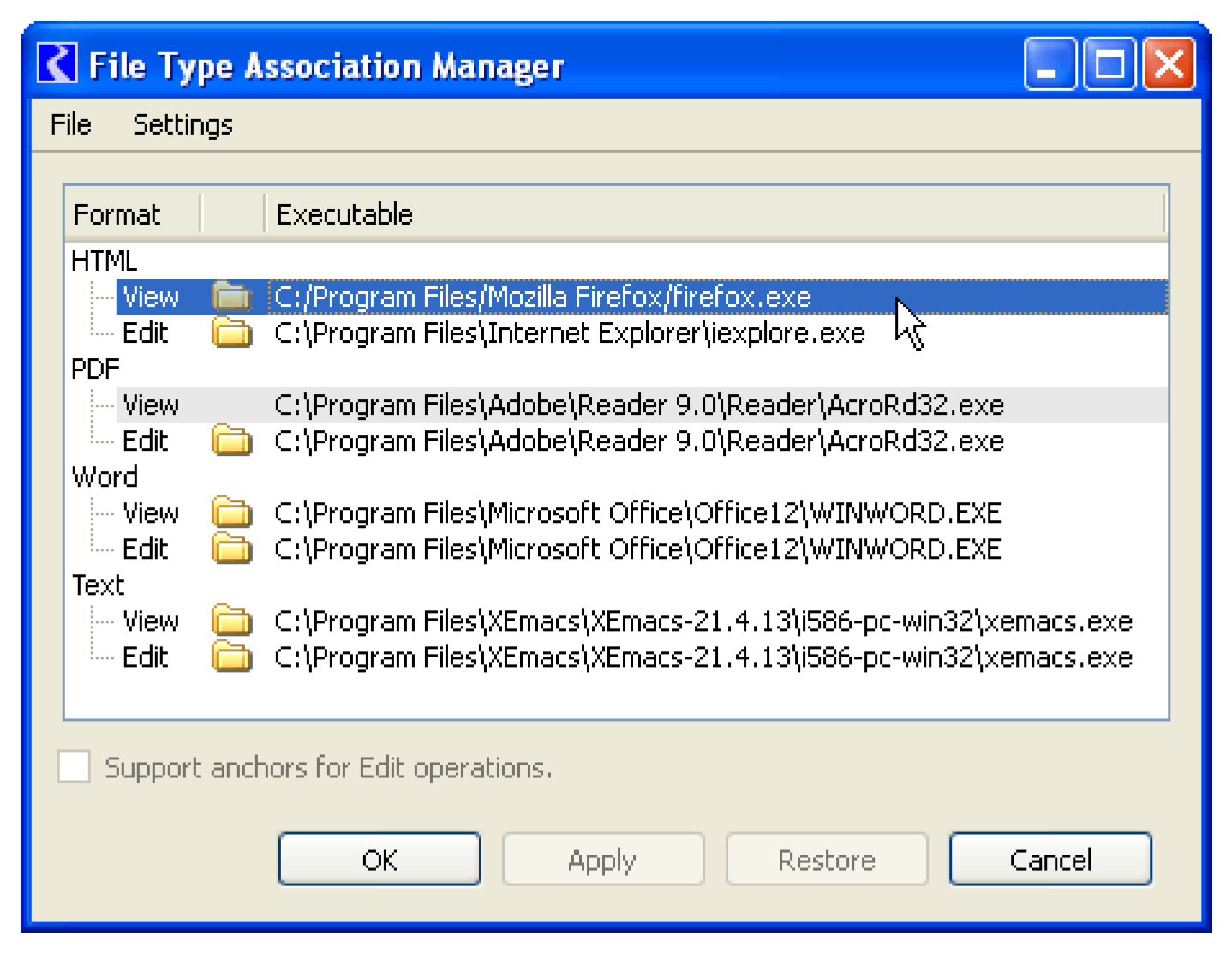Select the Text format tree node
Viewport: 1232px width, 954px height.
pos(99,585)
